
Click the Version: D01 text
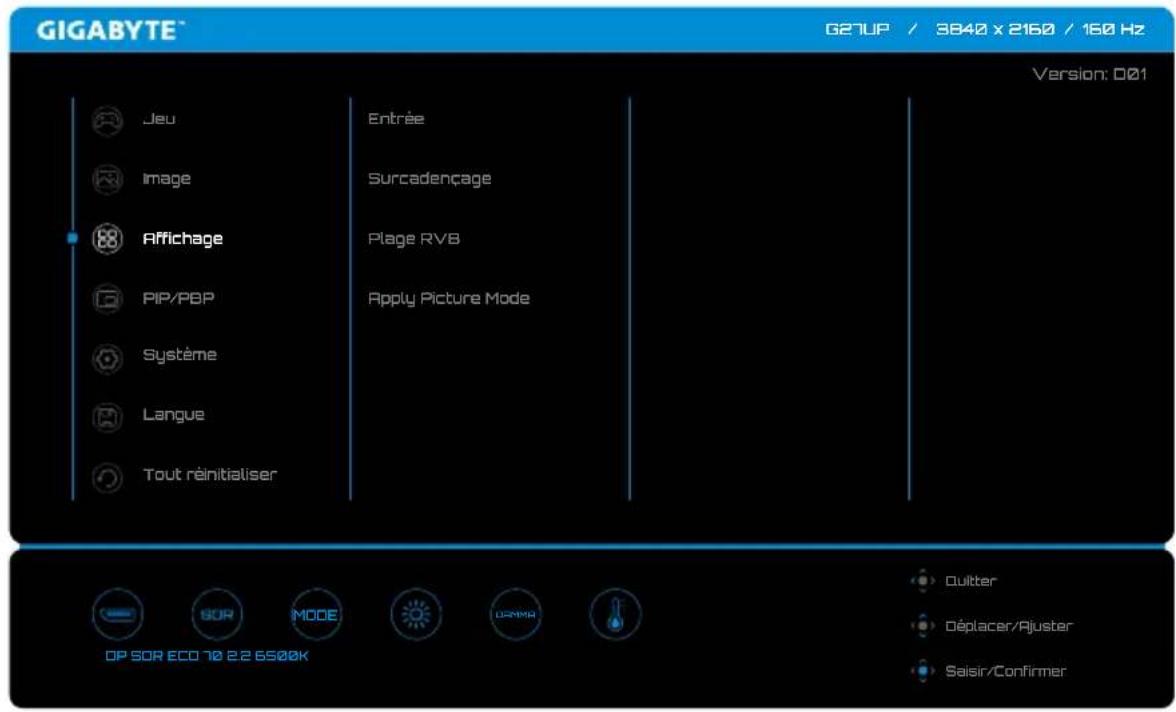tap(1089, 74)
